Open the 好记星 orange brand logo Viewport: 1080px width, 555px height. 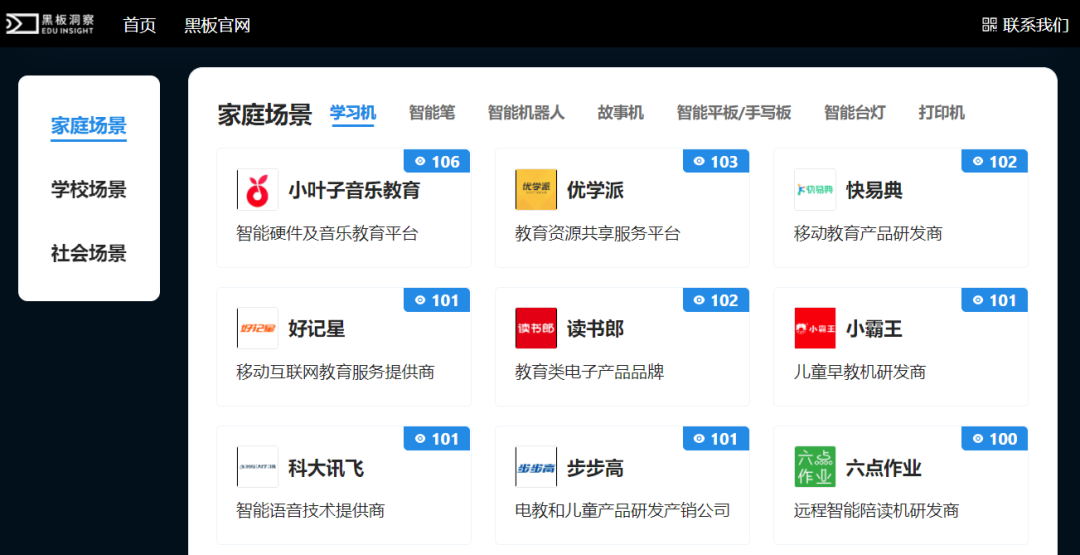point(258,328)
